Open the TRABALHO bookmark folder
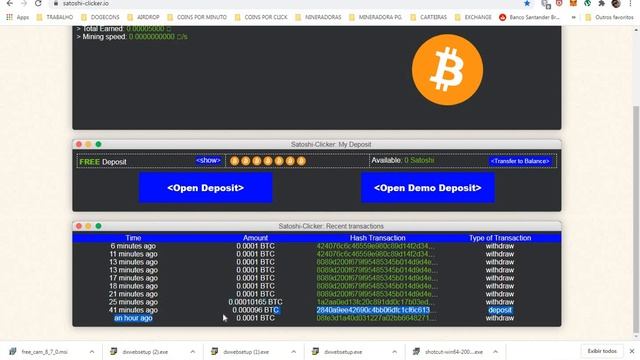Viewport: 640px width, 360px height. [55, 17]
